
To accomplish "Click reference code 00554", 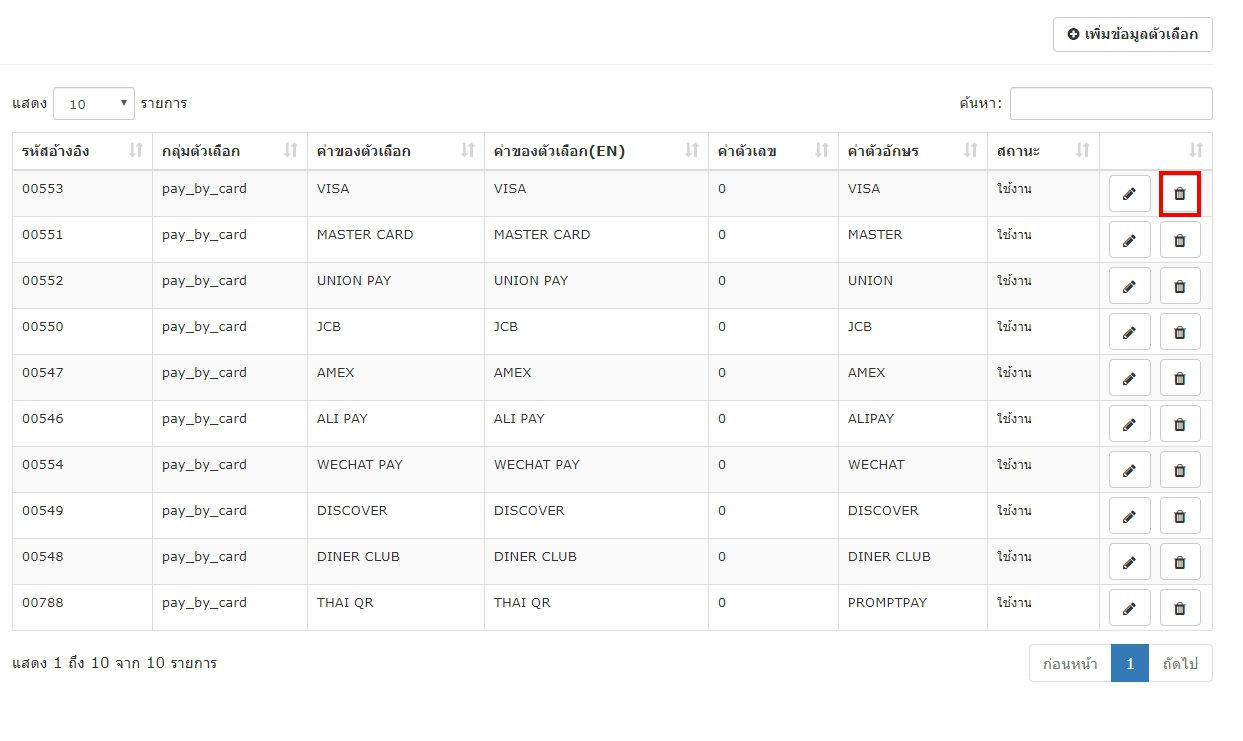I will [43, 464].
